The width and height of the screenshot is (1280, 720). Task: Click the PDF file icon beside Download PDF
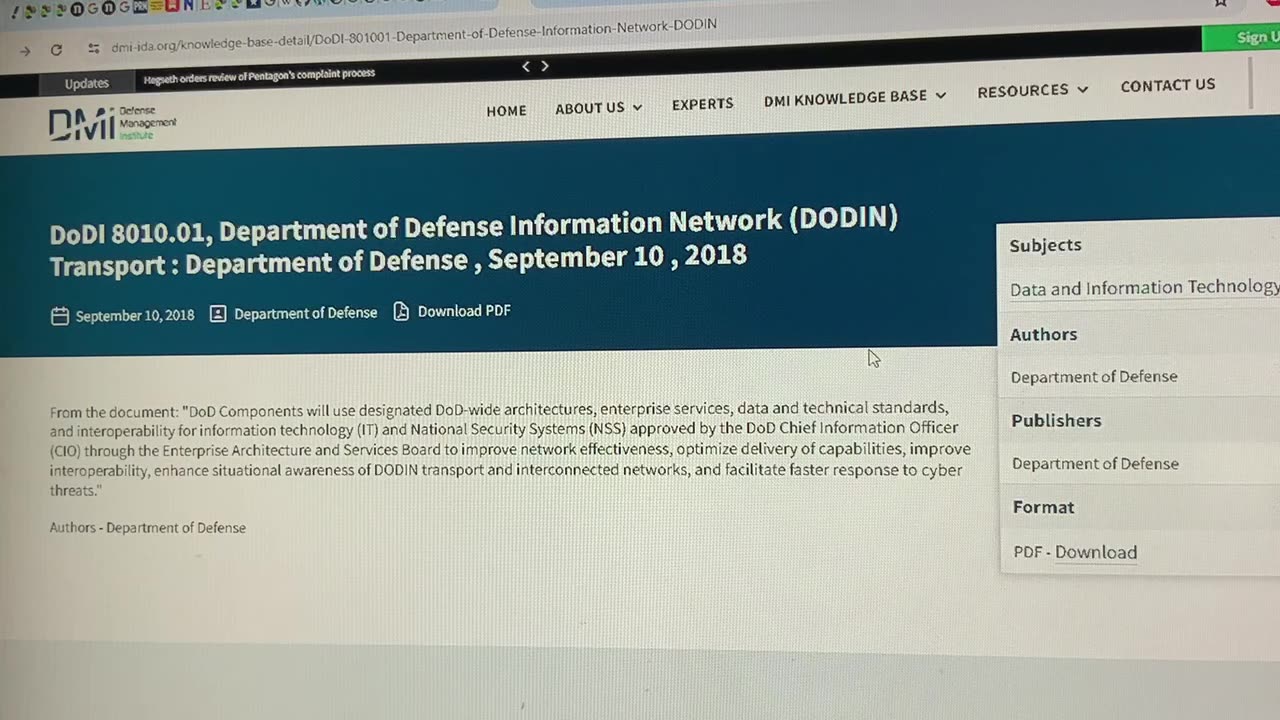pos(401,311)
